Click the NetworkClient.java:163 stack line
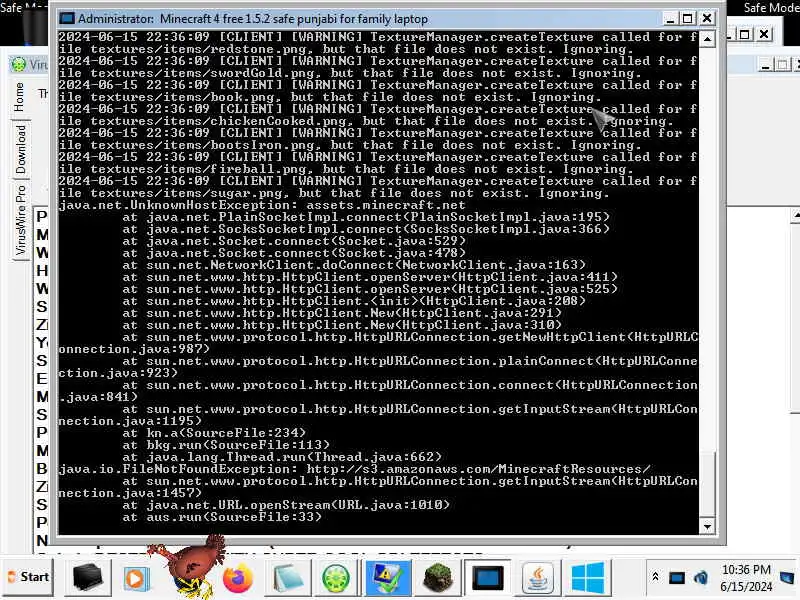800x600 pixels. 354,265
